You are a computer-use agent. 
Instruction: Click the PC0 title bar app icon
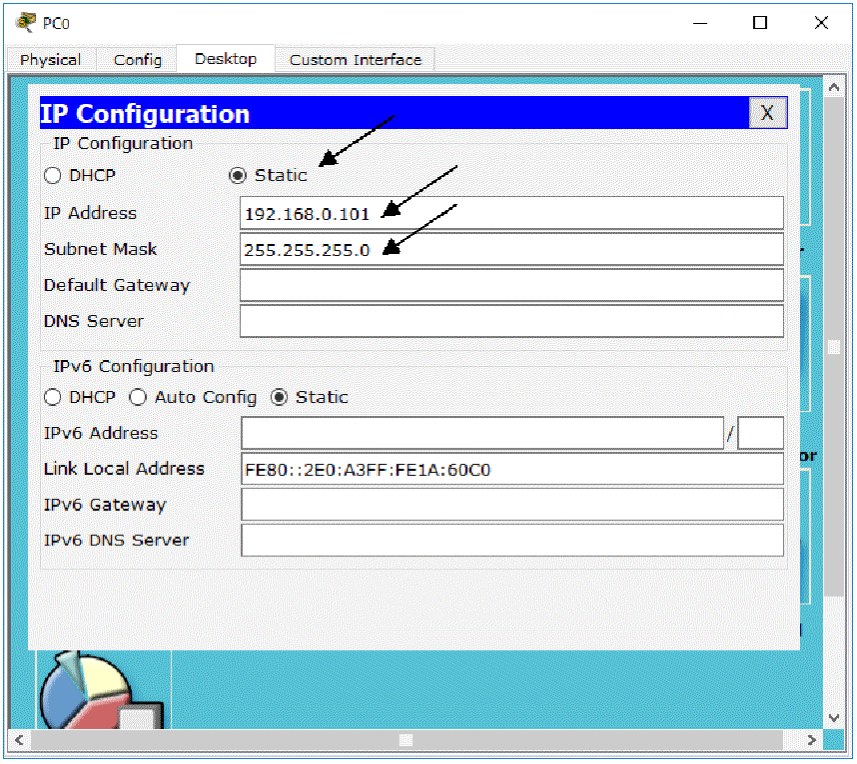[26, 22]
